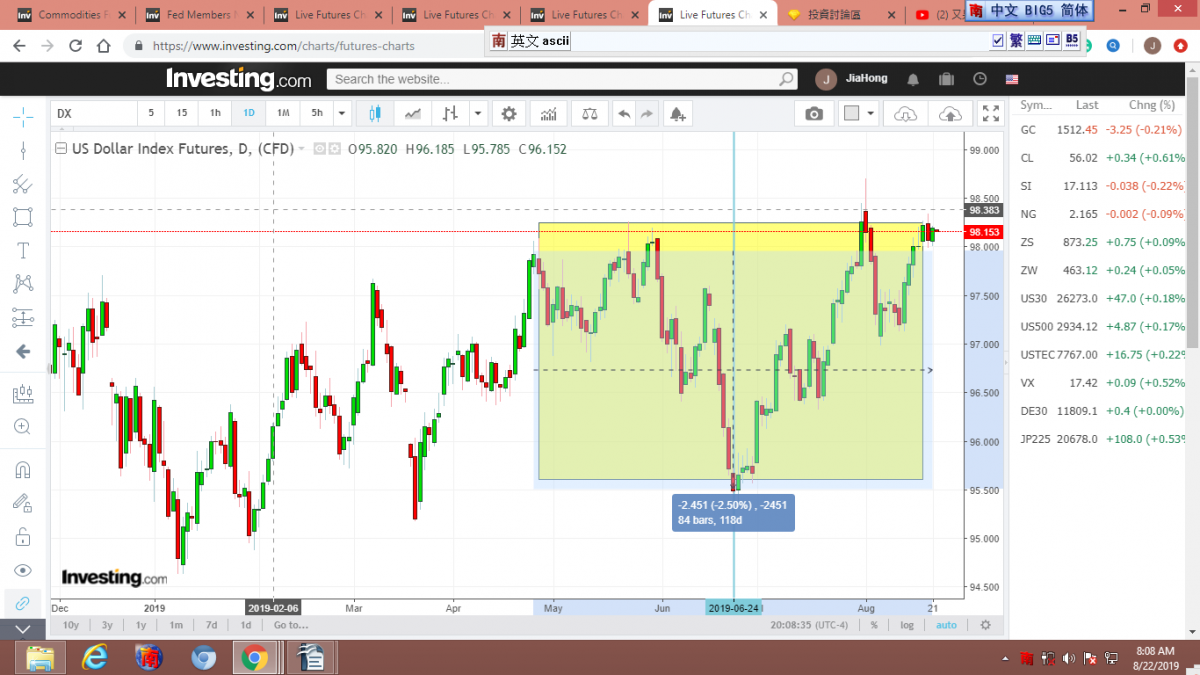The height and width of the screenshot is (675, 1200).
Task: Switch to the Commodities browser tab
Action: click(x=66, y=15)
